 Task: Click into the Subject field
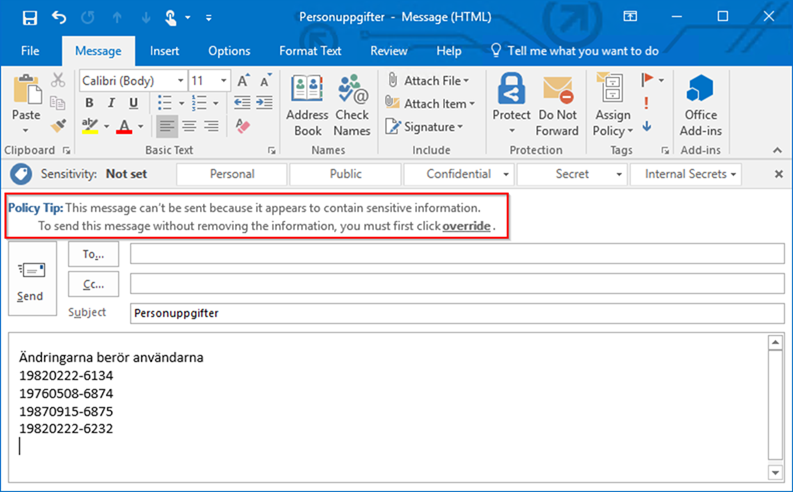pyautogui.click(x=456, y=313)
